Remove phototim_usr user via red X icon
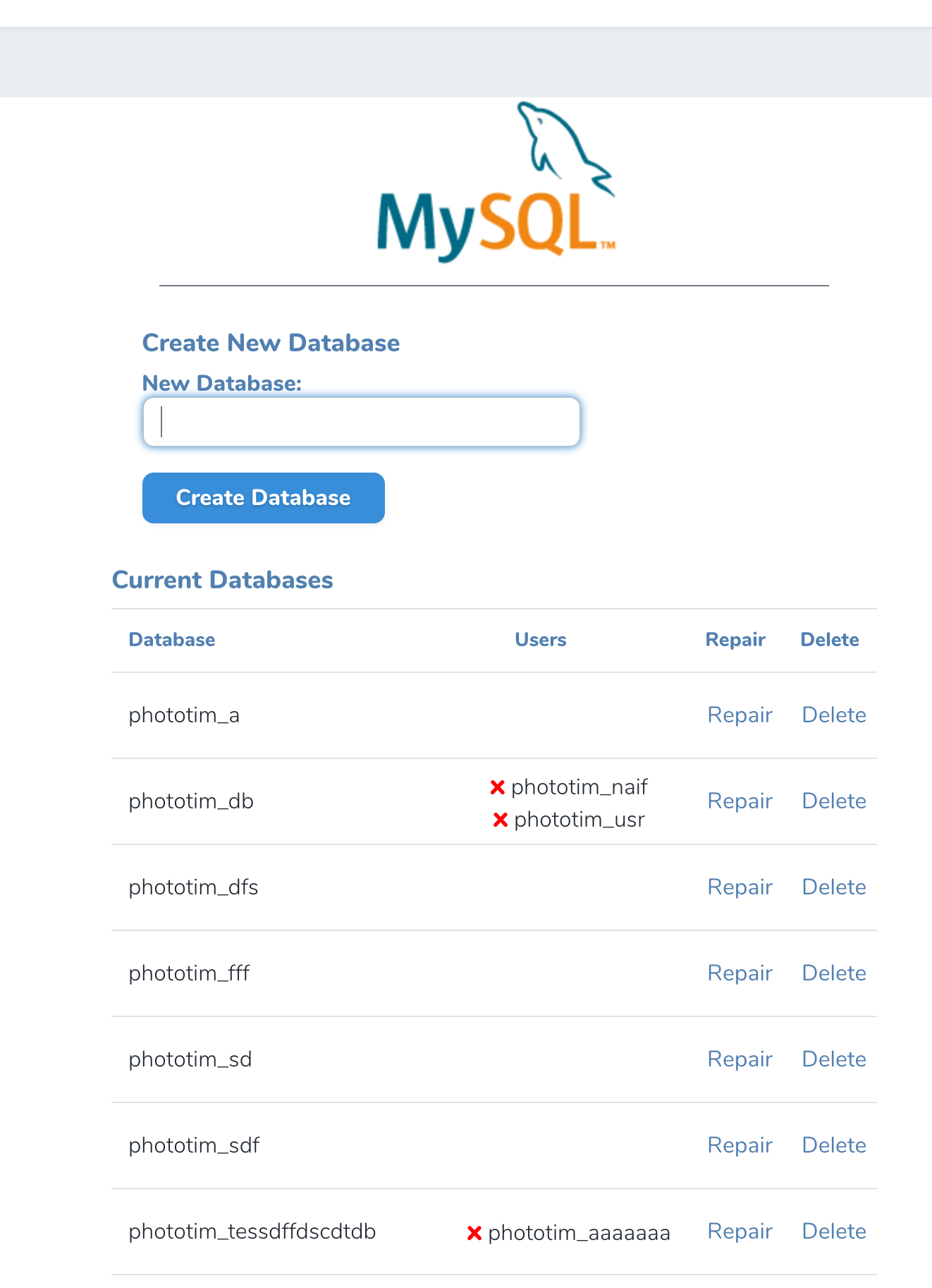Screen dimensions: 932x1288 click(x=500, y=820)
